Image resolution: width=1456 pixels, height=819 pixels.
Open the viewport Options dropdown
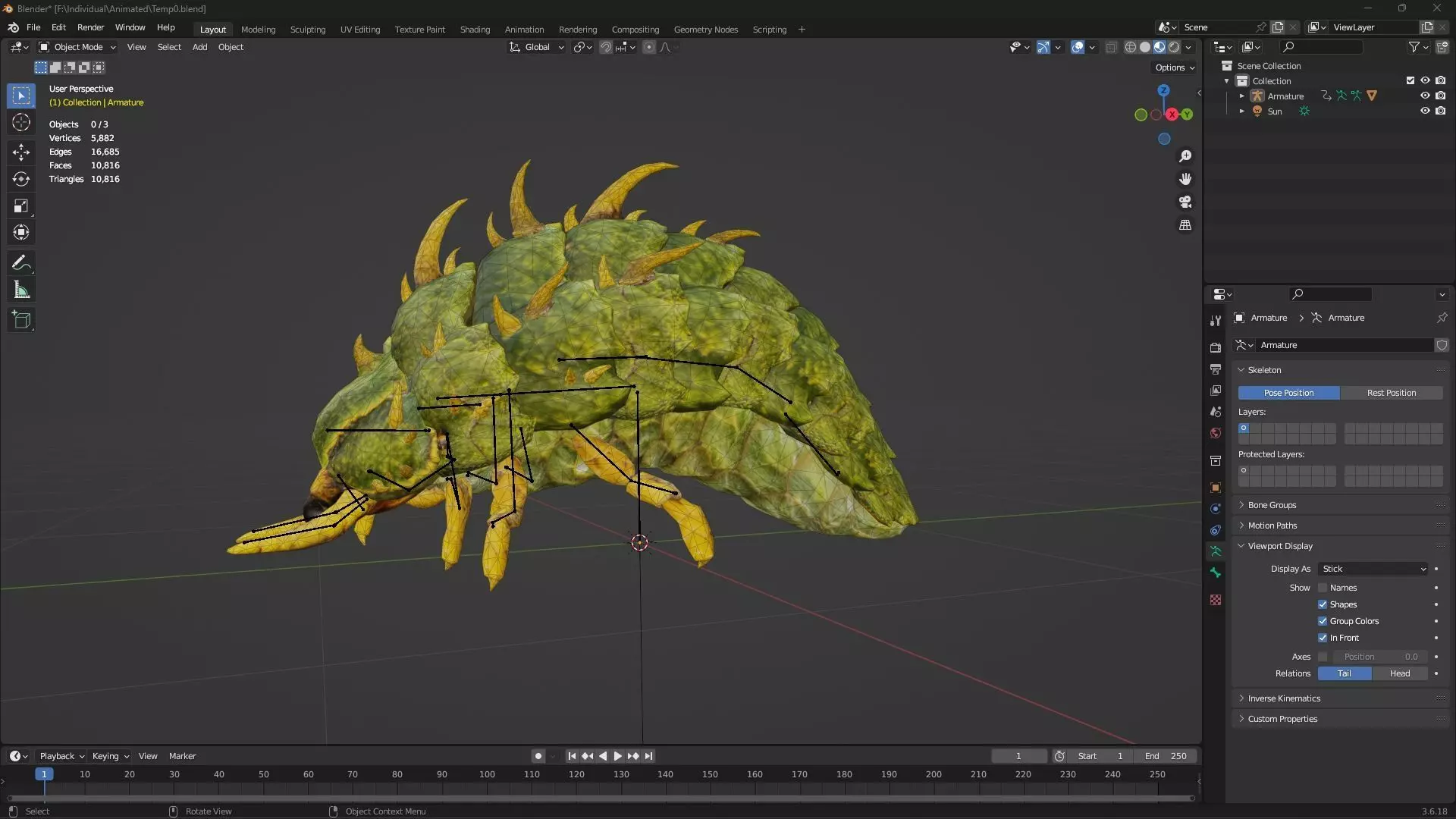tap(1175, 67)
